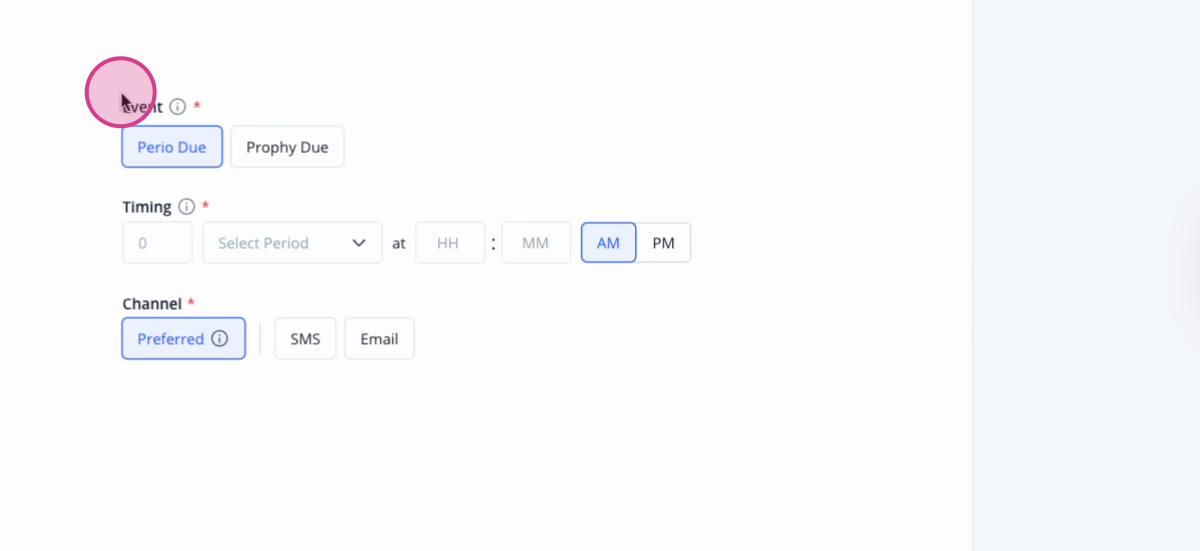Click the info icon next to Timing
Screen dimensions: 1200x551
pos(186,207)
